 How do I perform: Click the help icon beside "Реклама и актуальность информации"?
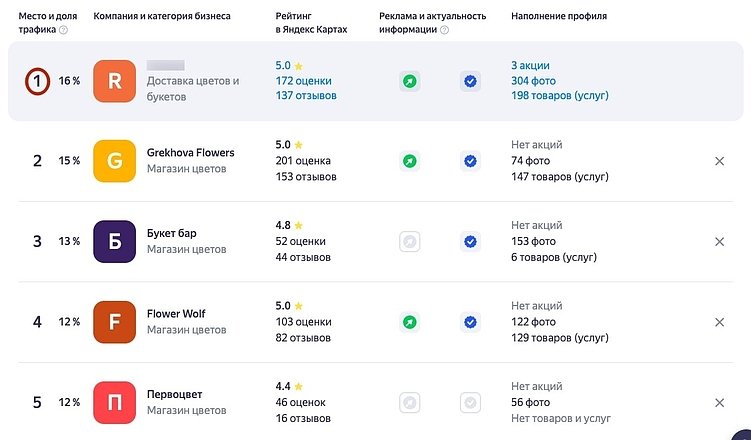445,30
